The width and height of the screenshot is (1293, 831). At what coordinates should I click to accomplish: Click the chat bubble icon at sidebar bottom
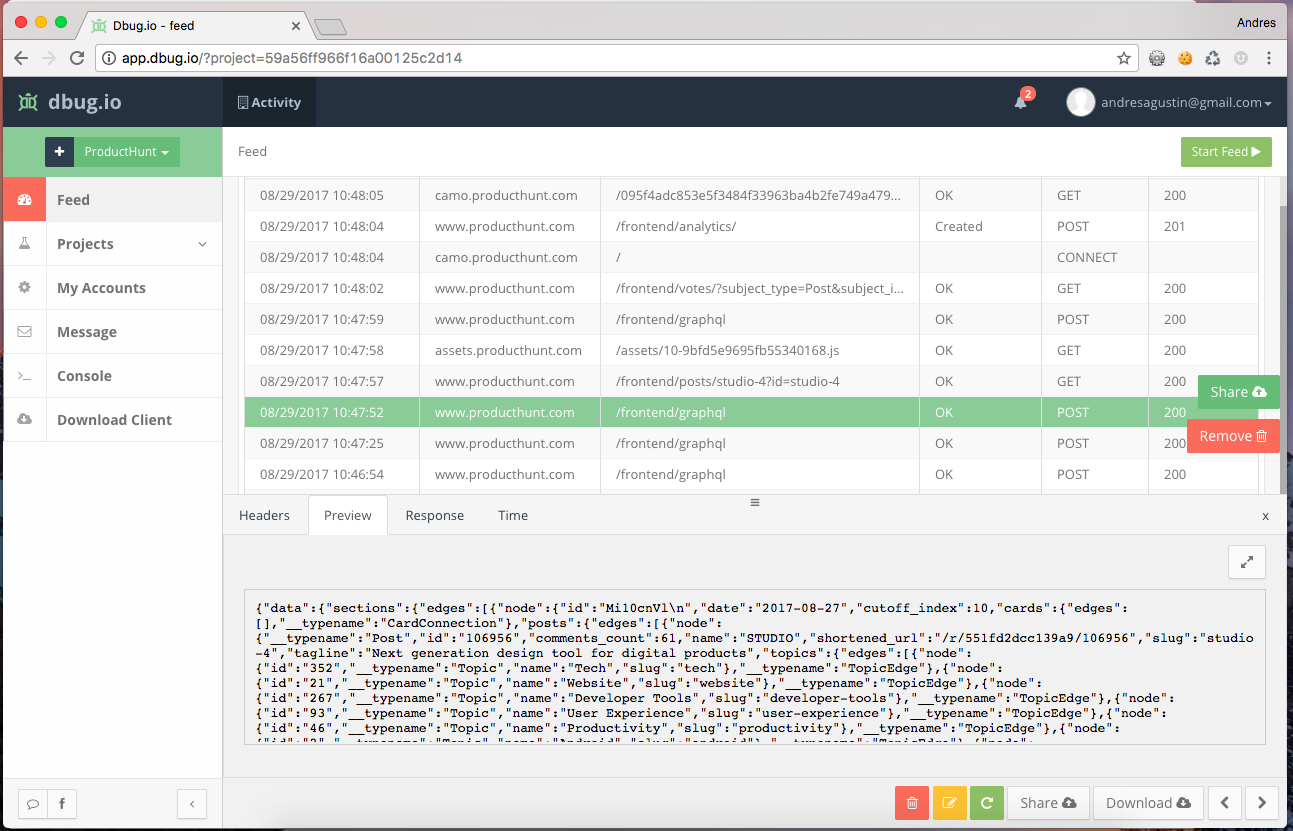click(33, 803)
